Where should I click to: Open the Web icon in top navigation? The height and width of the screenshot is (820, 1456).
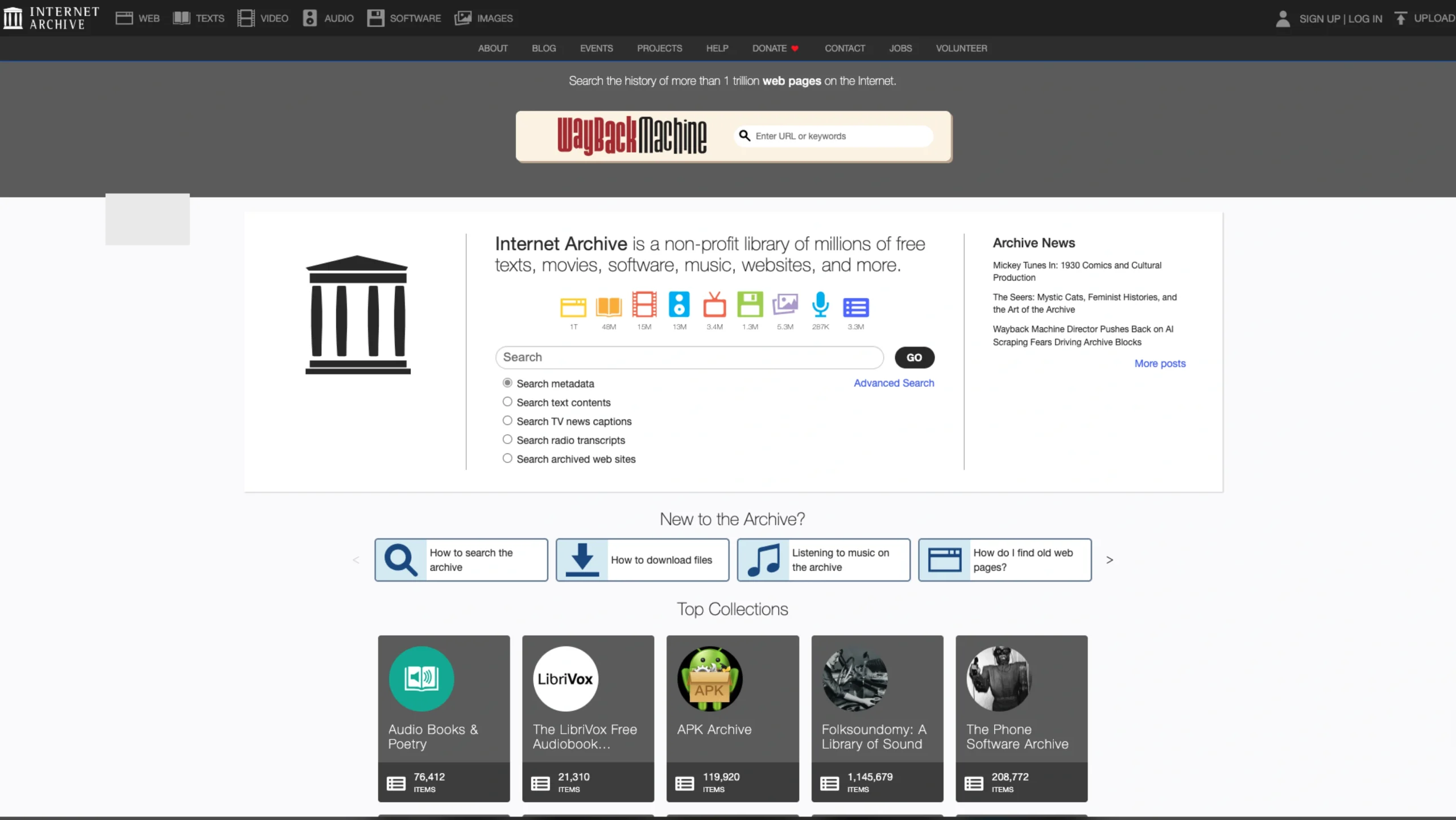124,18
